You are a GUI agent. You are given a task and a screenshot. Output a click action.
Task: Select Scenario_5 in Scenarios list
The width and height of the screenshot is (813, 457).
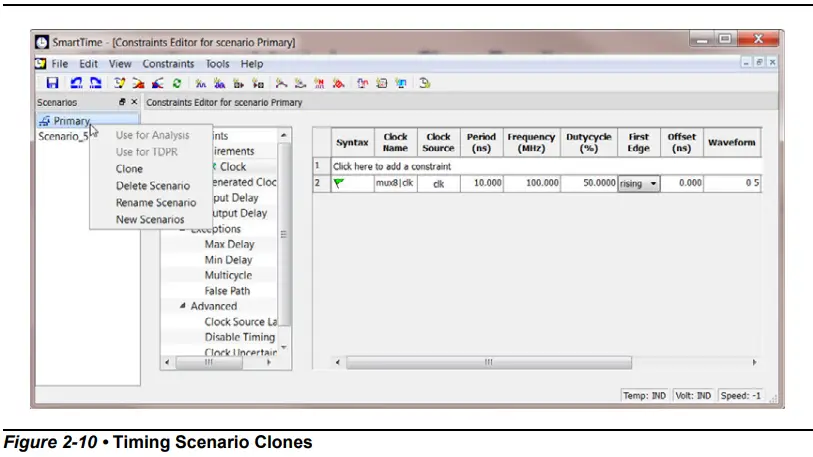tap(63, 136)
